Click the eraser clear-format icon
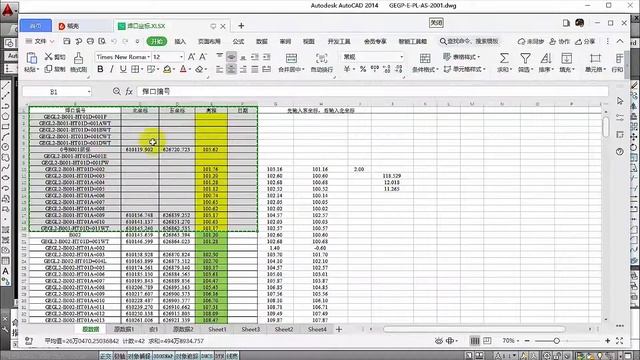Screen dimensions: 640x360 [x=199, y=69]
